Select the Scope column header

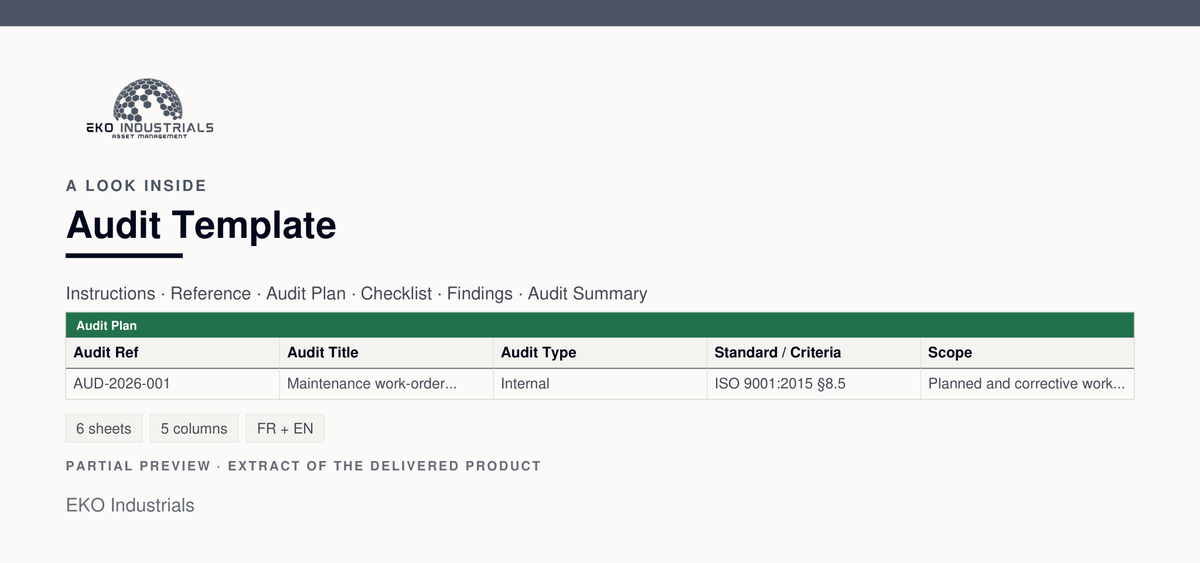coord(1027,353)
